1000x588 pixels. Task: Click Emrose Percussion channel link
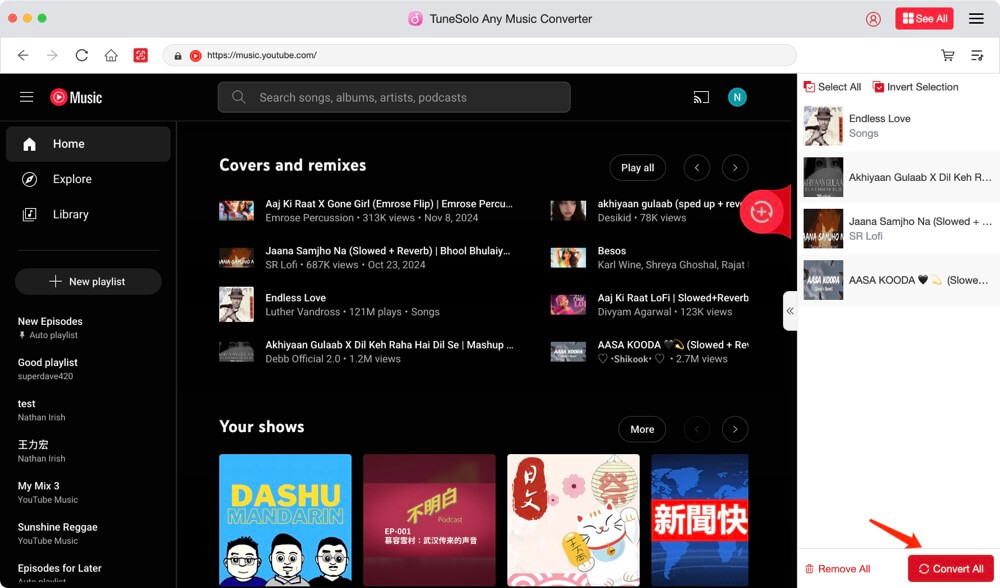pyautogui.click(x=309, y=218)
